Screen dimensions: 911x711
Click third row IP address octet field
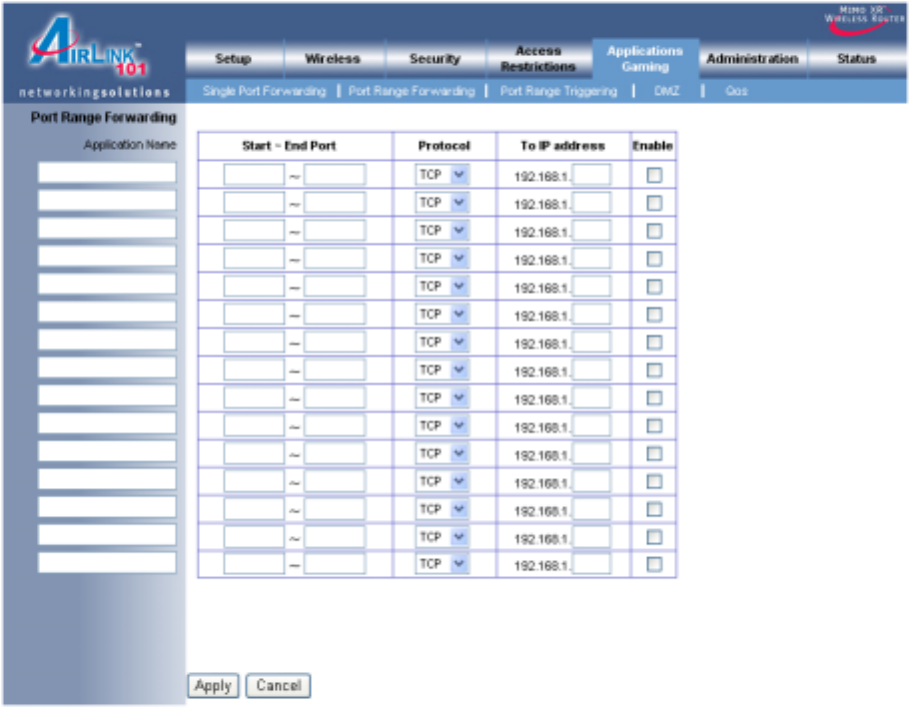click(591, 230)
